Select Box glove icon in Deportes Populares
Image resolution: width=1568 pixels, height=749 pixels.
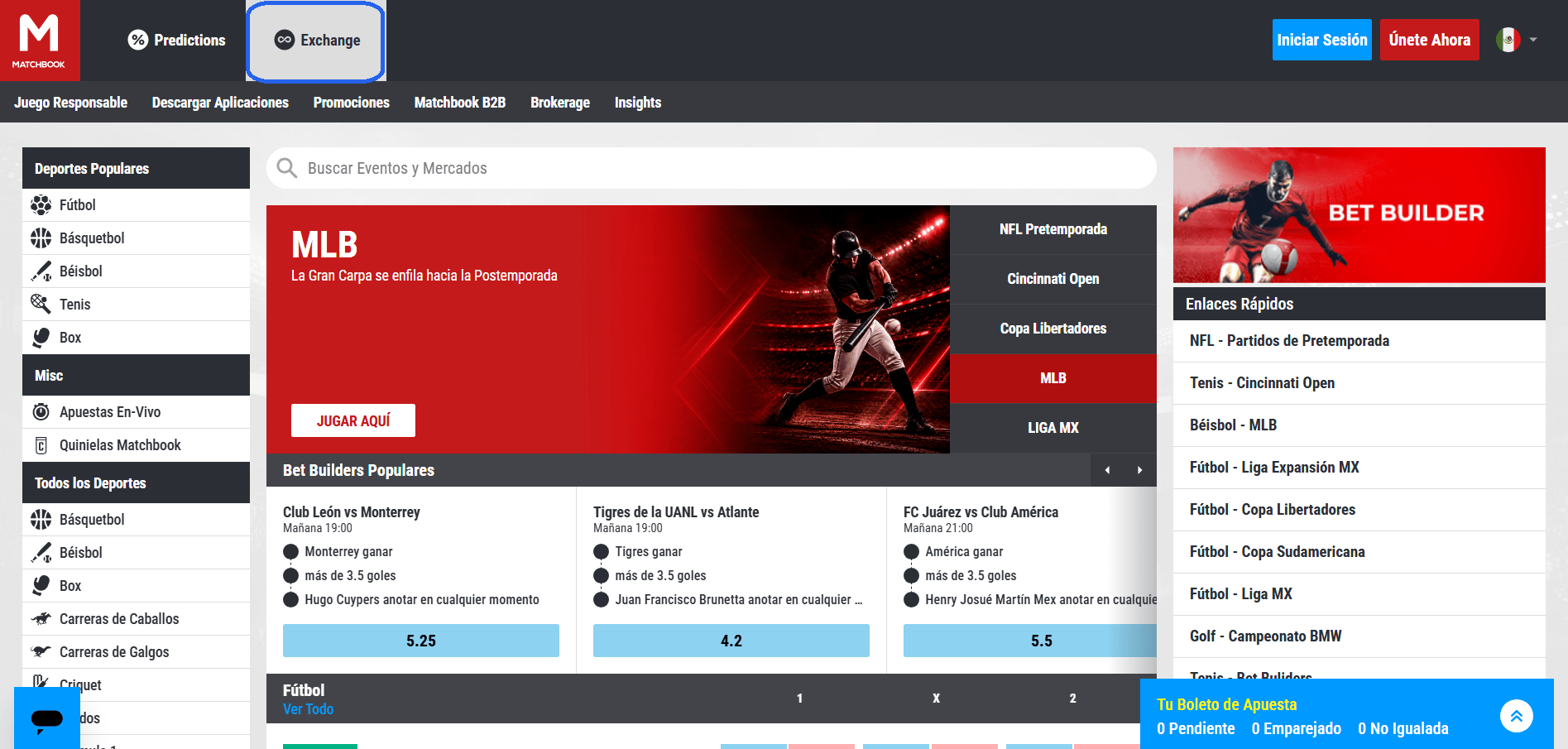point(41,337)
